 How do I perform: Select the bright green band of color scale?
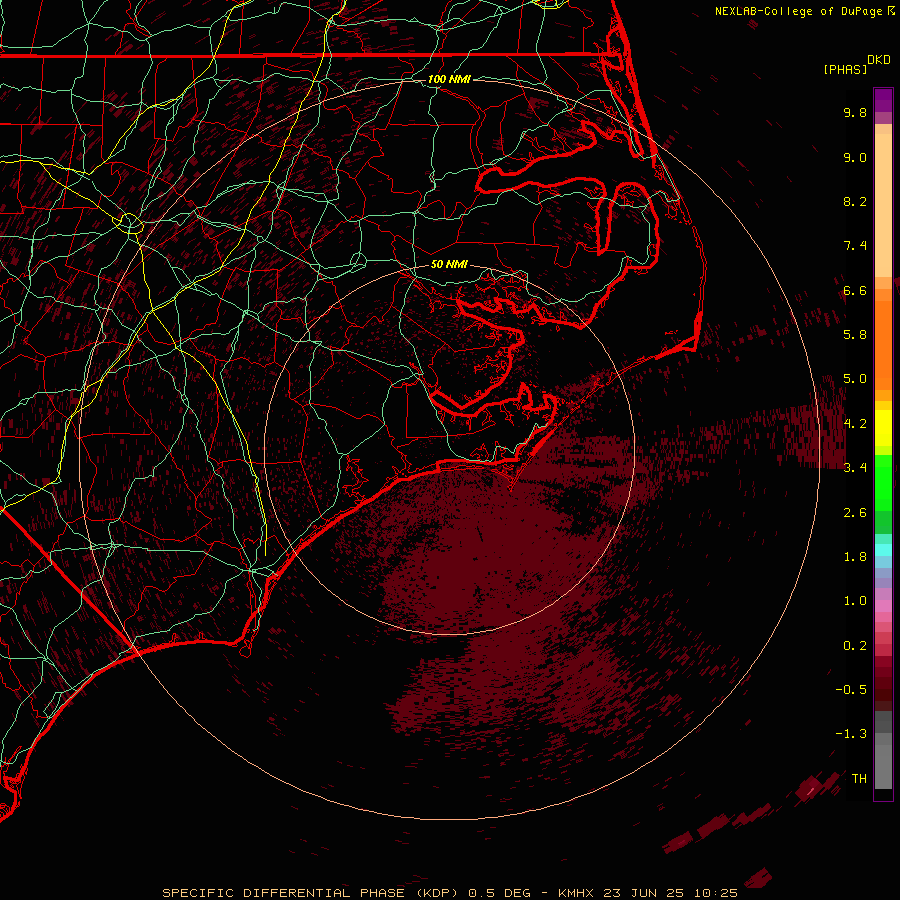click(883, 482)
